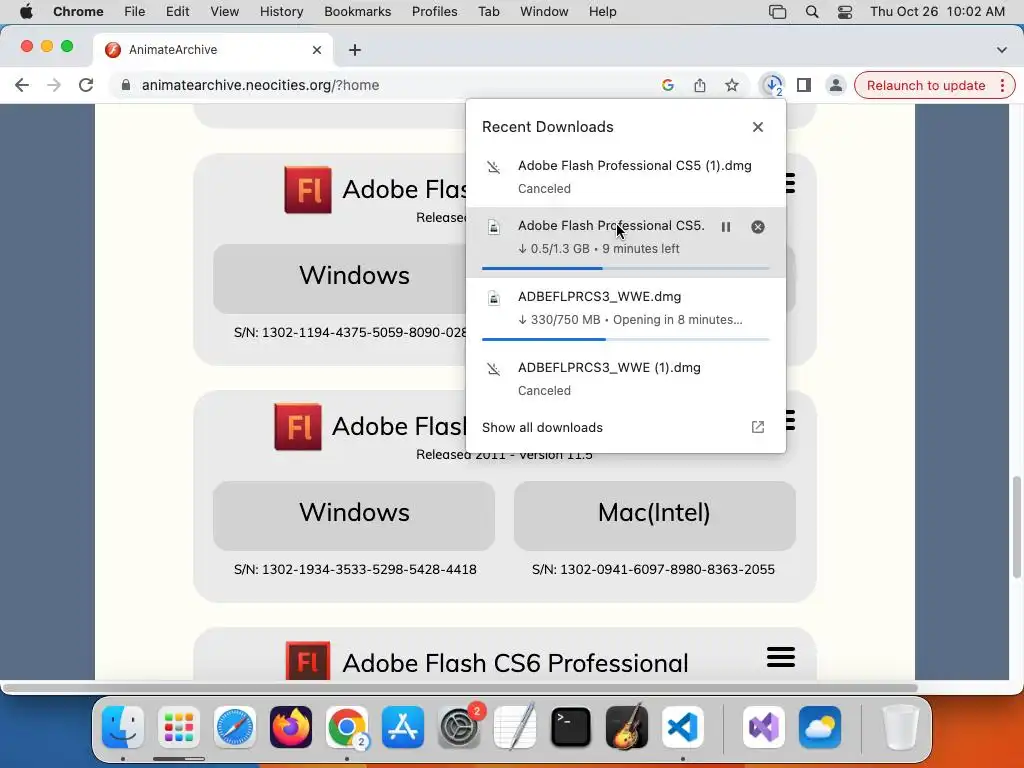Open the Chrome profile avatar menu
Viewport: 1024px width, 768px height.
(836, 85)
